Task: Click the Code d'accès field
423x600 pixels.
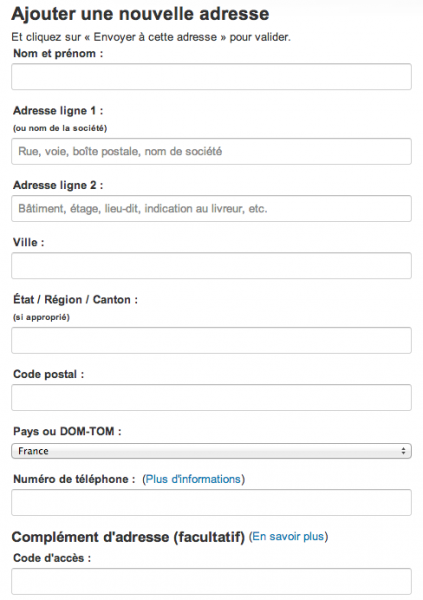Action: coord(211,581)
